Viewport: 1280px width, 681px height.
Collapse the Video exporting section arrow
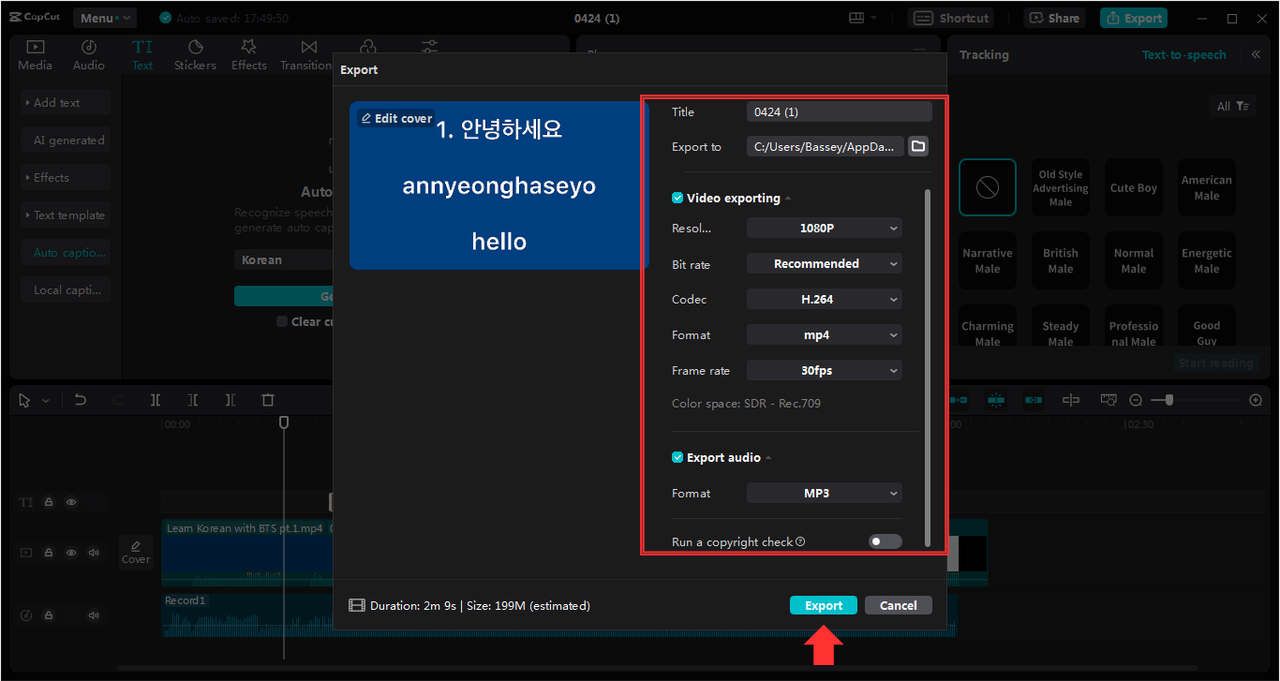[788, 199]
